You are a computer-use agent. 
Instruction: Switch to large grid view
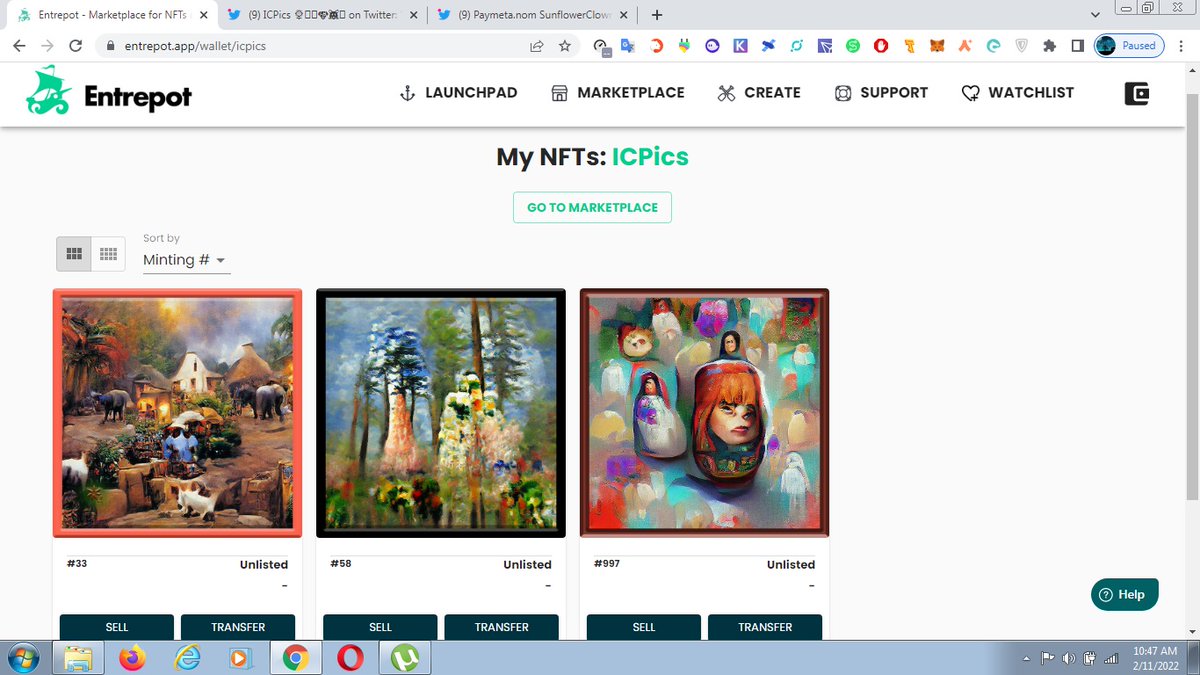click(x=74, y=254)
